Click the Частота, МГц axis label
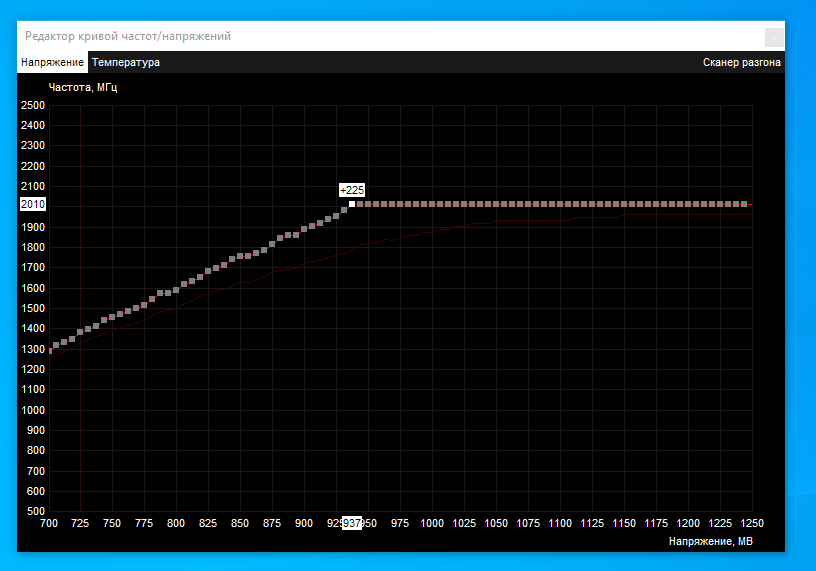 coord(83,87)
